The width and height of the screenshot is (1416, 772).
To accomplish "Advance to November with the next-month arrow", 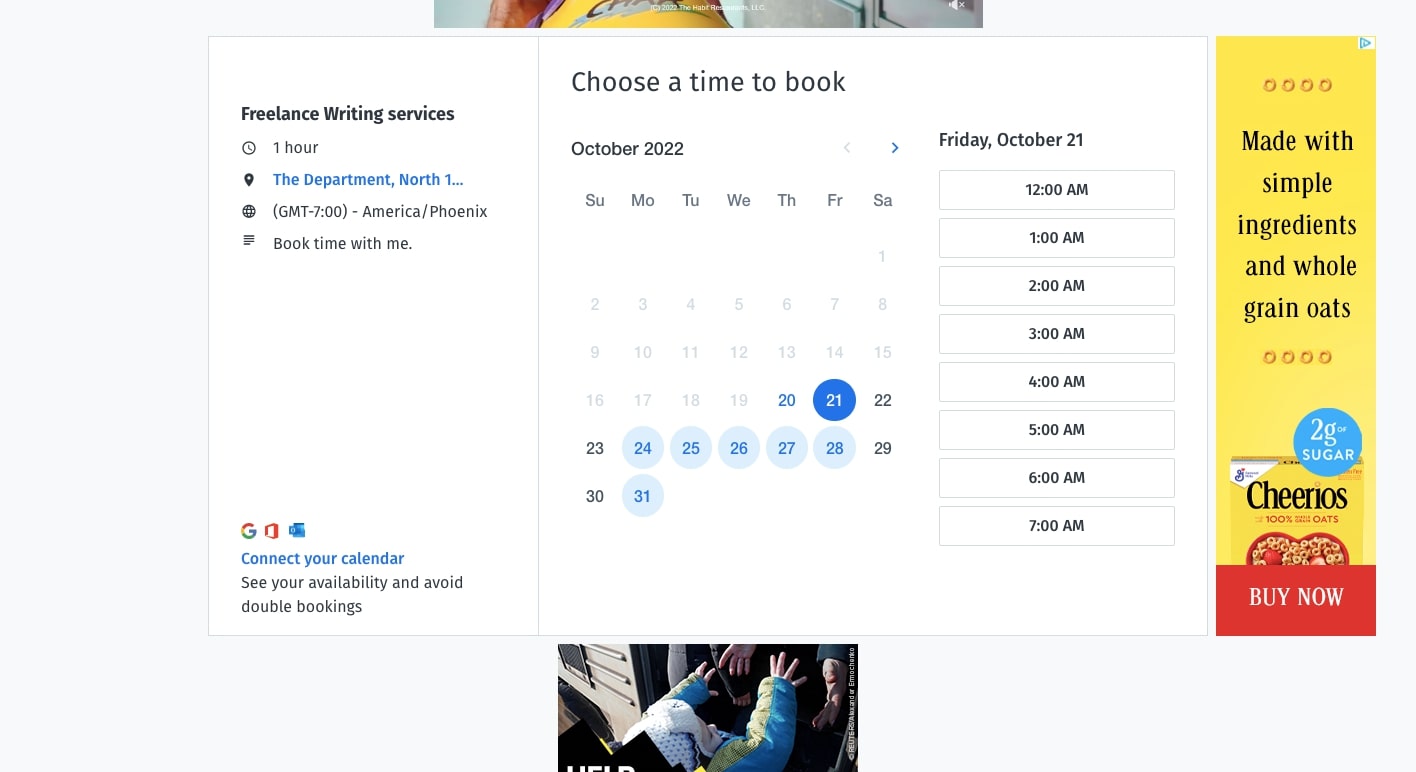I will [x=894, y=147].
